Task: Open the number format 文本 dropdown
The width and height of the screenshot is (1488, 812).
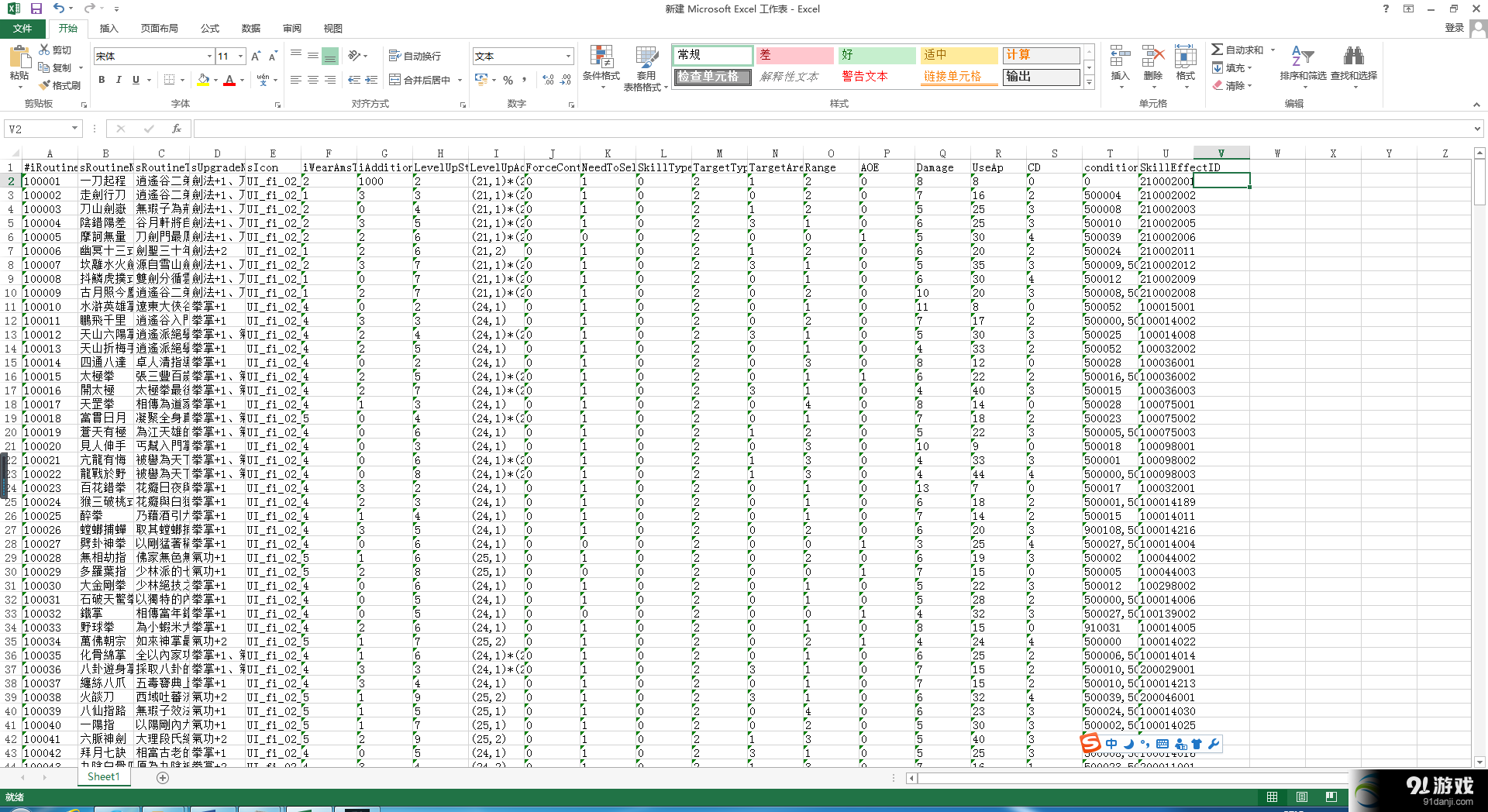Action: [568, 56]
